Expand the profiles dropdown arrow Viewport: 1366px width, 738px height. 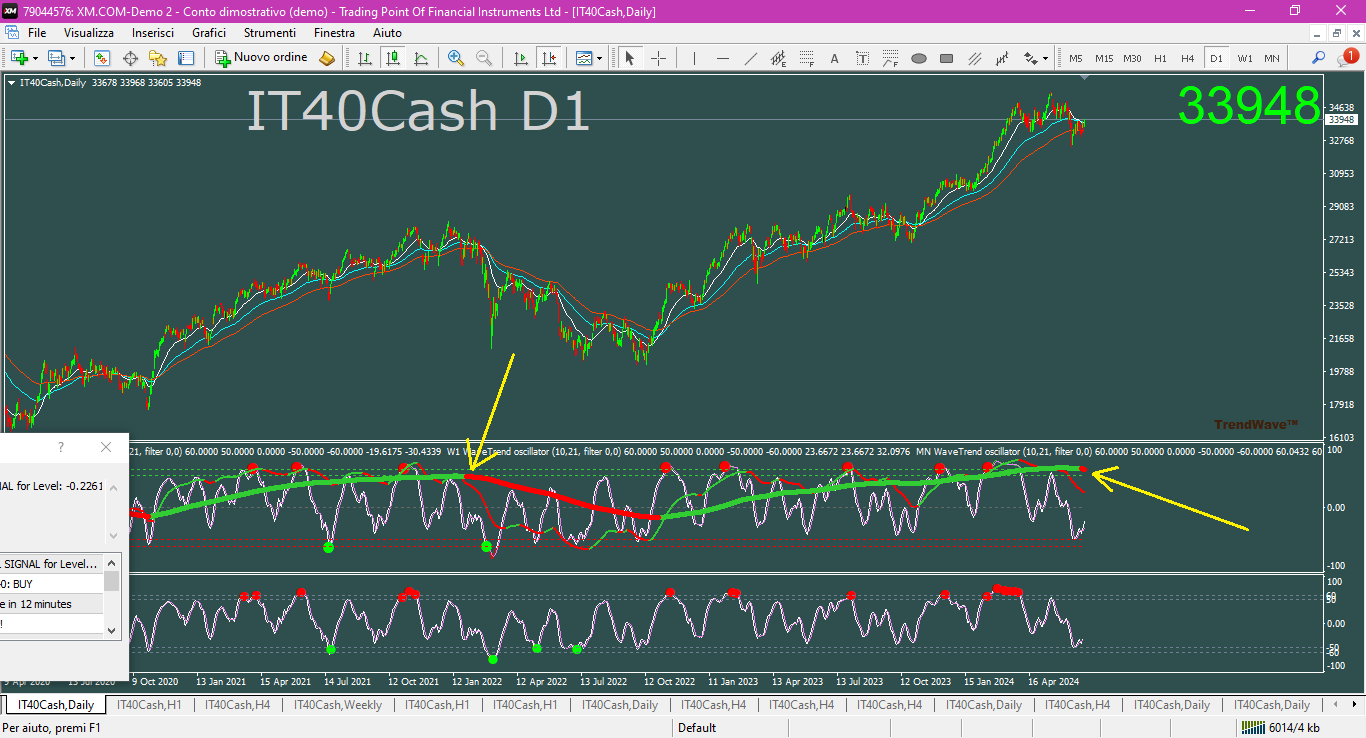click(x=72, y=58)
